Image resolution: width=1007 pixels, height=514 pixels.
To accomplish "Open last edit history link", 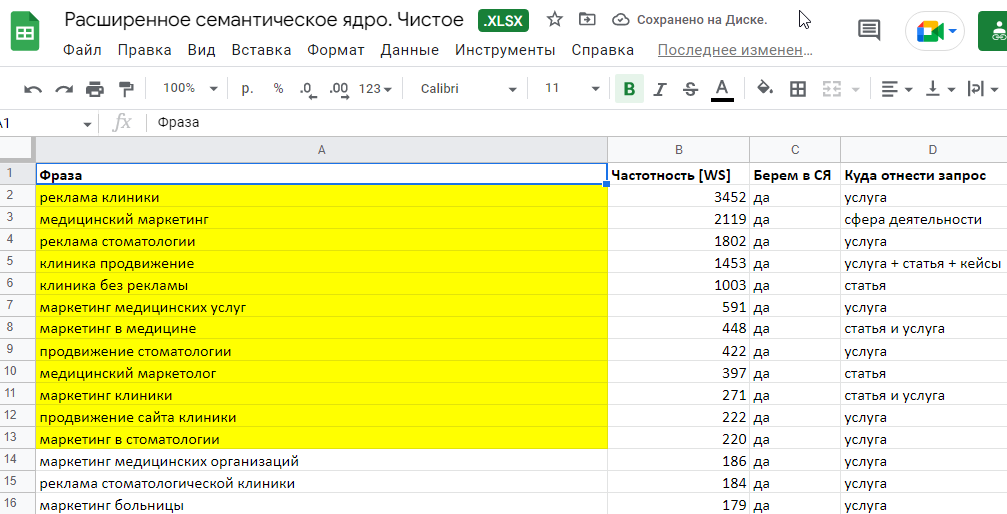I will point(735,50).
